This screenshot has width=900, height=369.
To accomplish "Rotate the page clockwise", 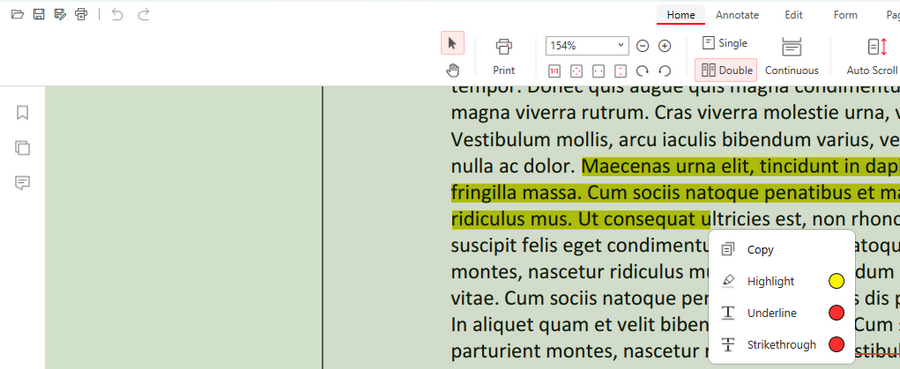I will pos(642,71).
